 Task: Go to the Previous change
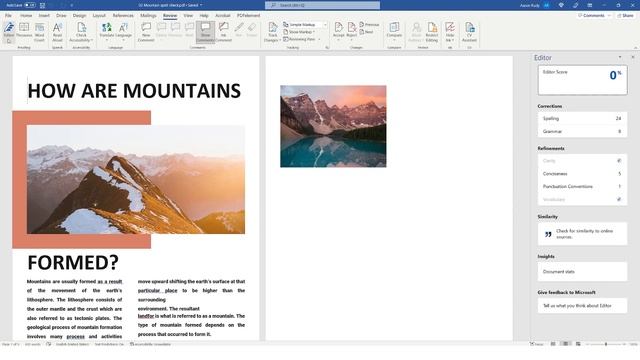coord(369,24)
